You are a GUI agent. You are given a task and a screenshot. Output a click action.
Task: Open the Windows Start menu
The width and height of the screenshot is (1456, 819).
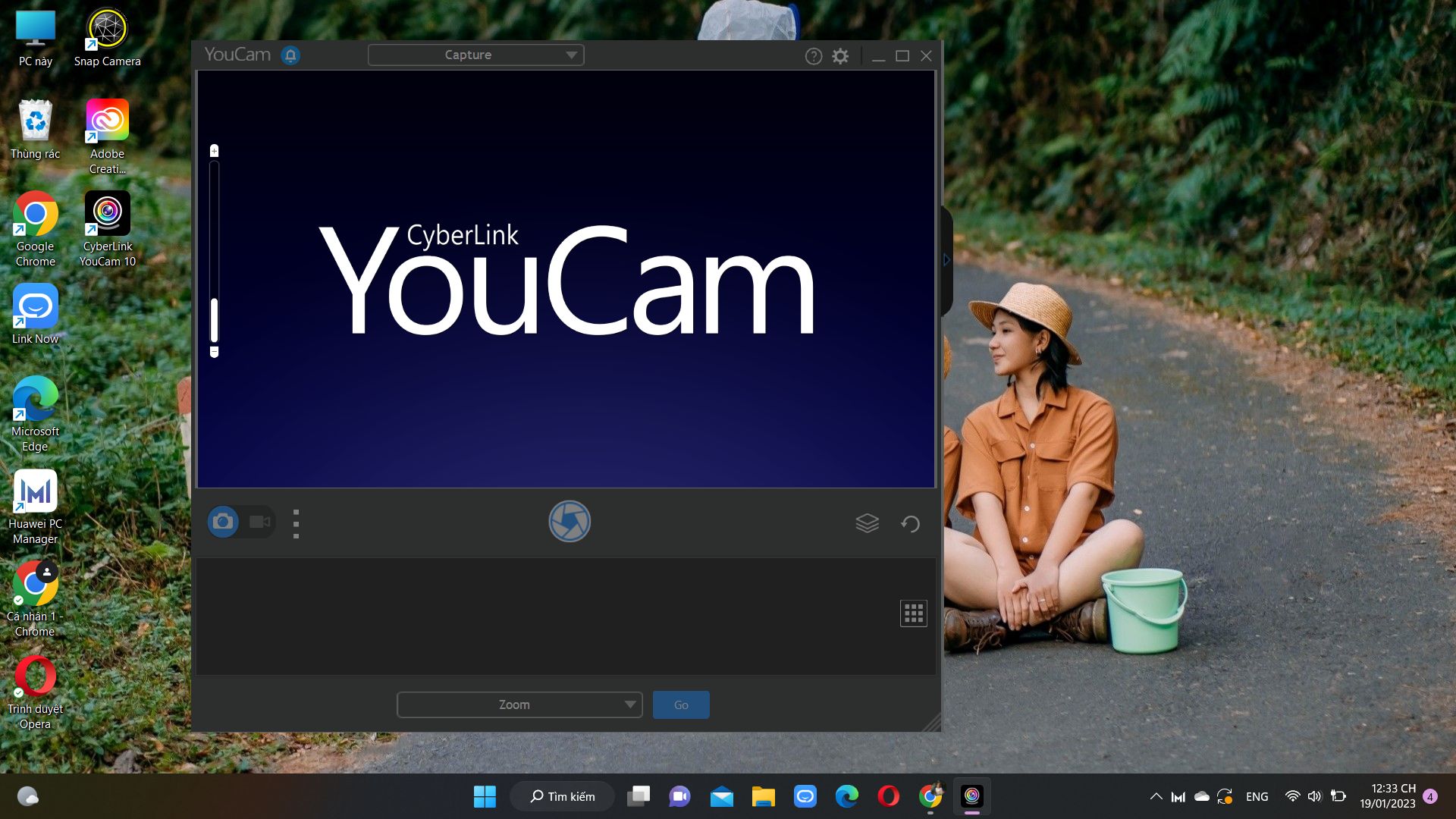[485, 796]
